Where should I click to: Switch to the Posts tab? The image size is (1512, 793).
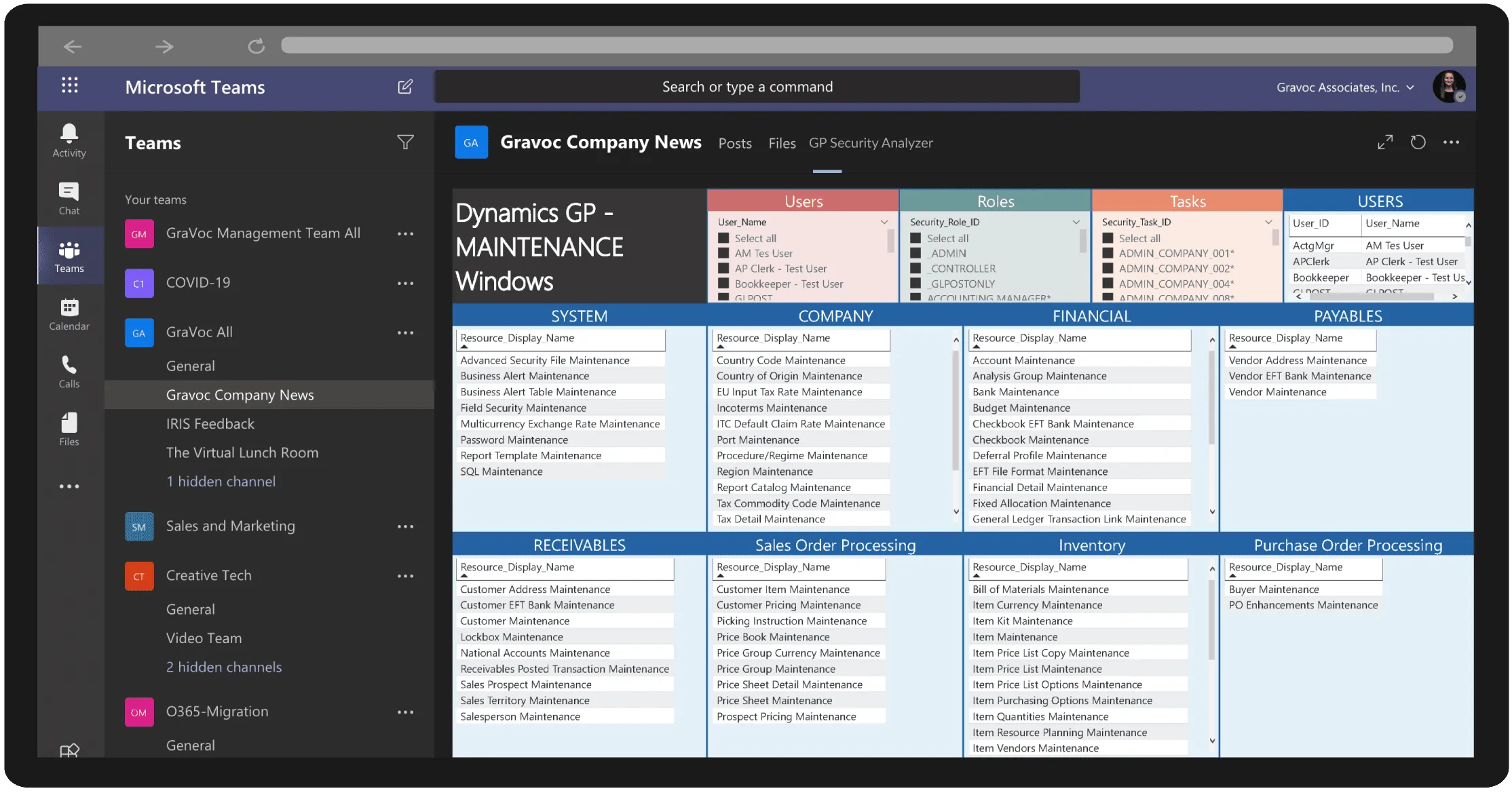pos(735,143)
